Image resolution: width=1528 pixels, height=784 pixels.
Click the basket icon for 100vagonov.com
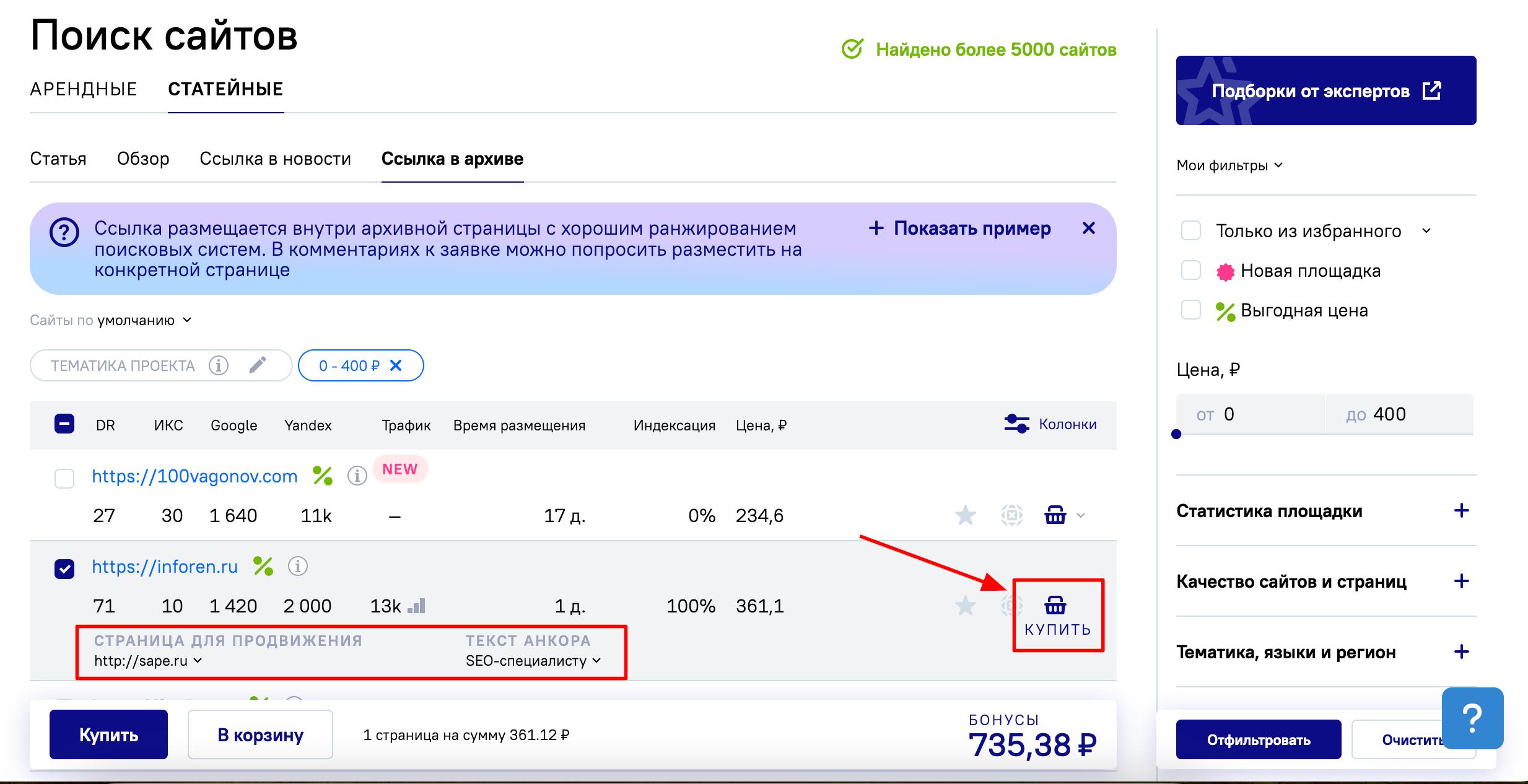(1055, 515)
